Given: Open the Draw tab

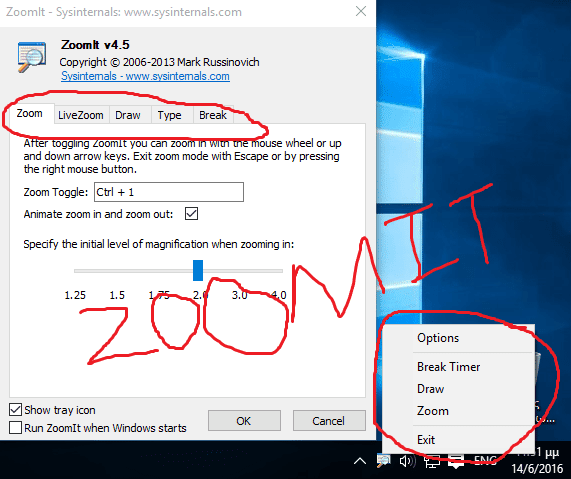Looking at the screenshot, I should tap(128, 115).
